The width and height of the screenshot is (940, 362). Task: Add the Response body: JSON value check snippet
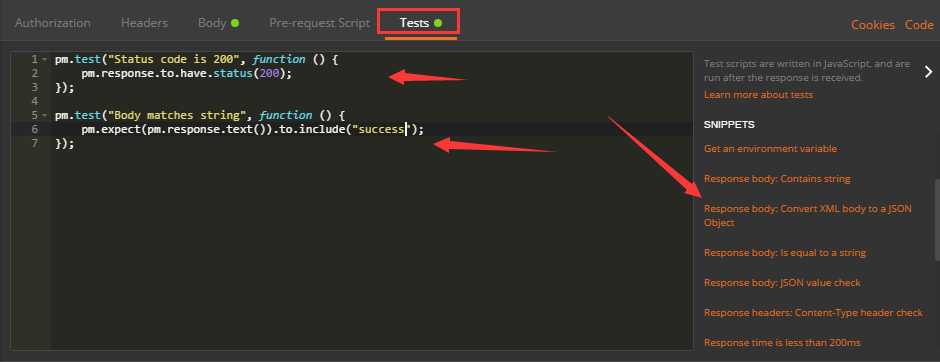coord(782,283)
